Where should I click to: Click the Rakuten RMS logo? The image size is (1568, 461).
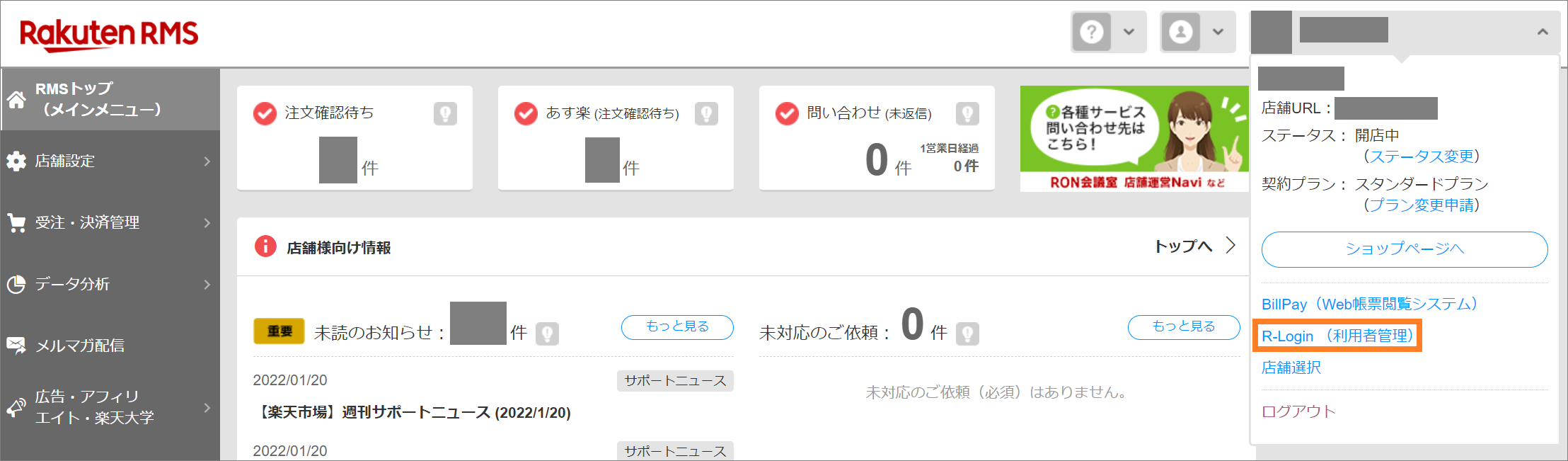(109, 34)
